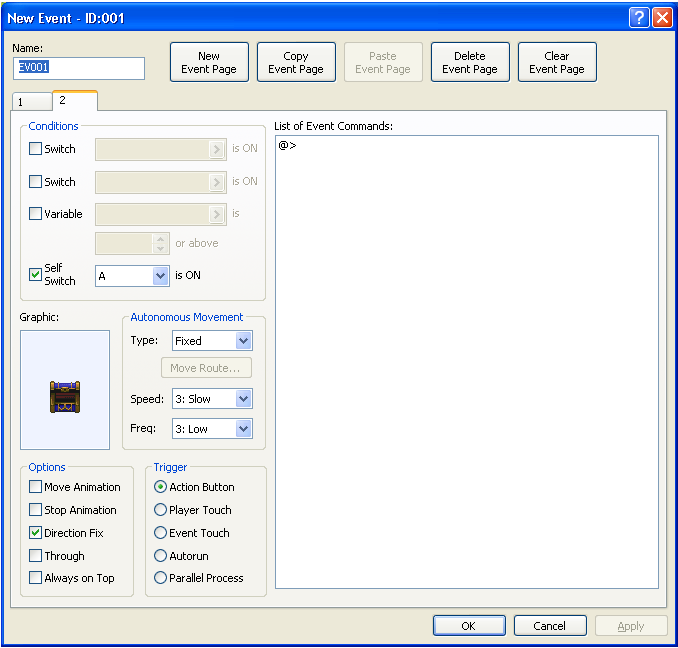The height and width of the screenshot is (648, 678).
Task: Click the treasure chest graphic preview
Action: click(x=65, y=396)
